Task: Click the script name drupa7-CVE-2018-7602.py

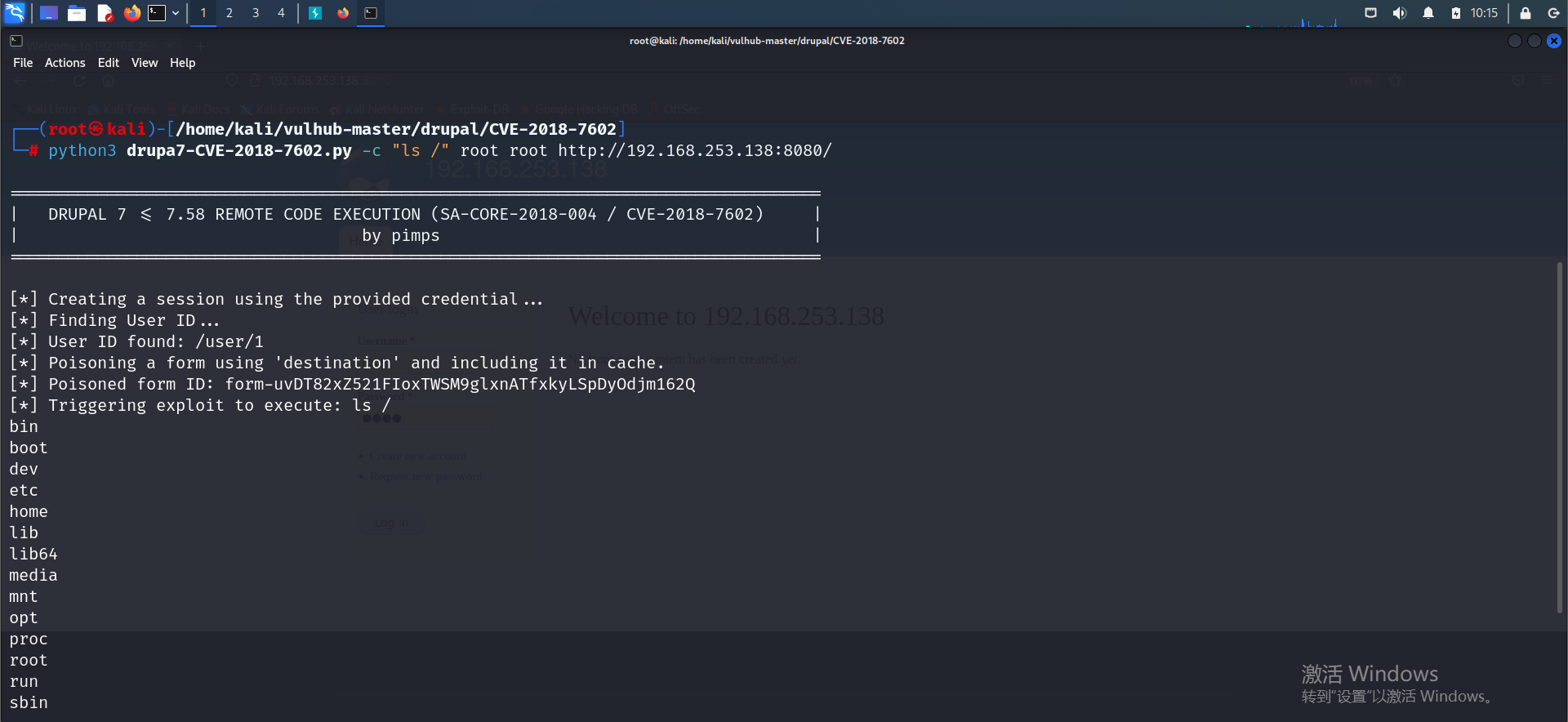Action: (239, 150)
